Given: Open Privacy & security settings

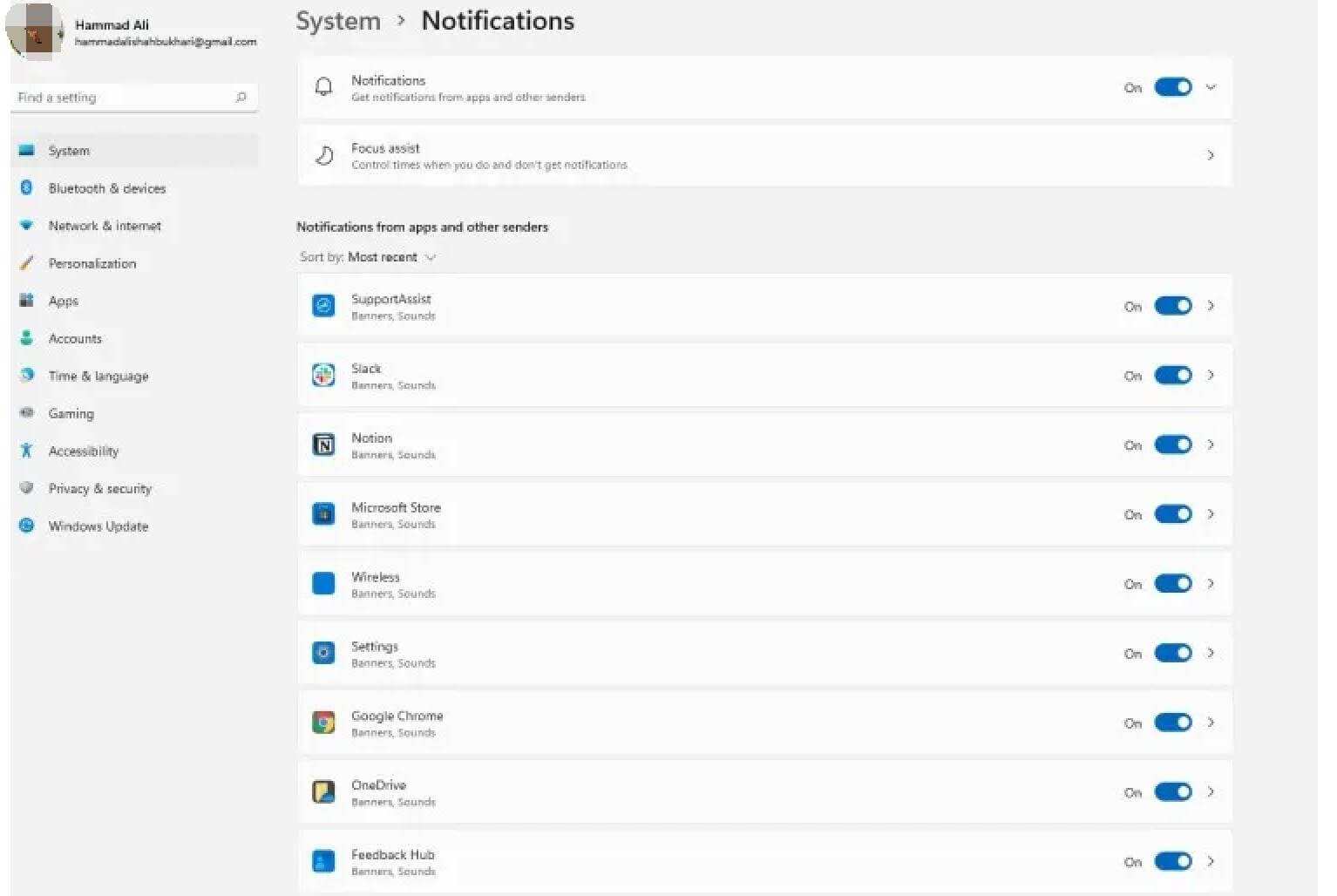Looking at the screenshot, I should pos(100,488).
